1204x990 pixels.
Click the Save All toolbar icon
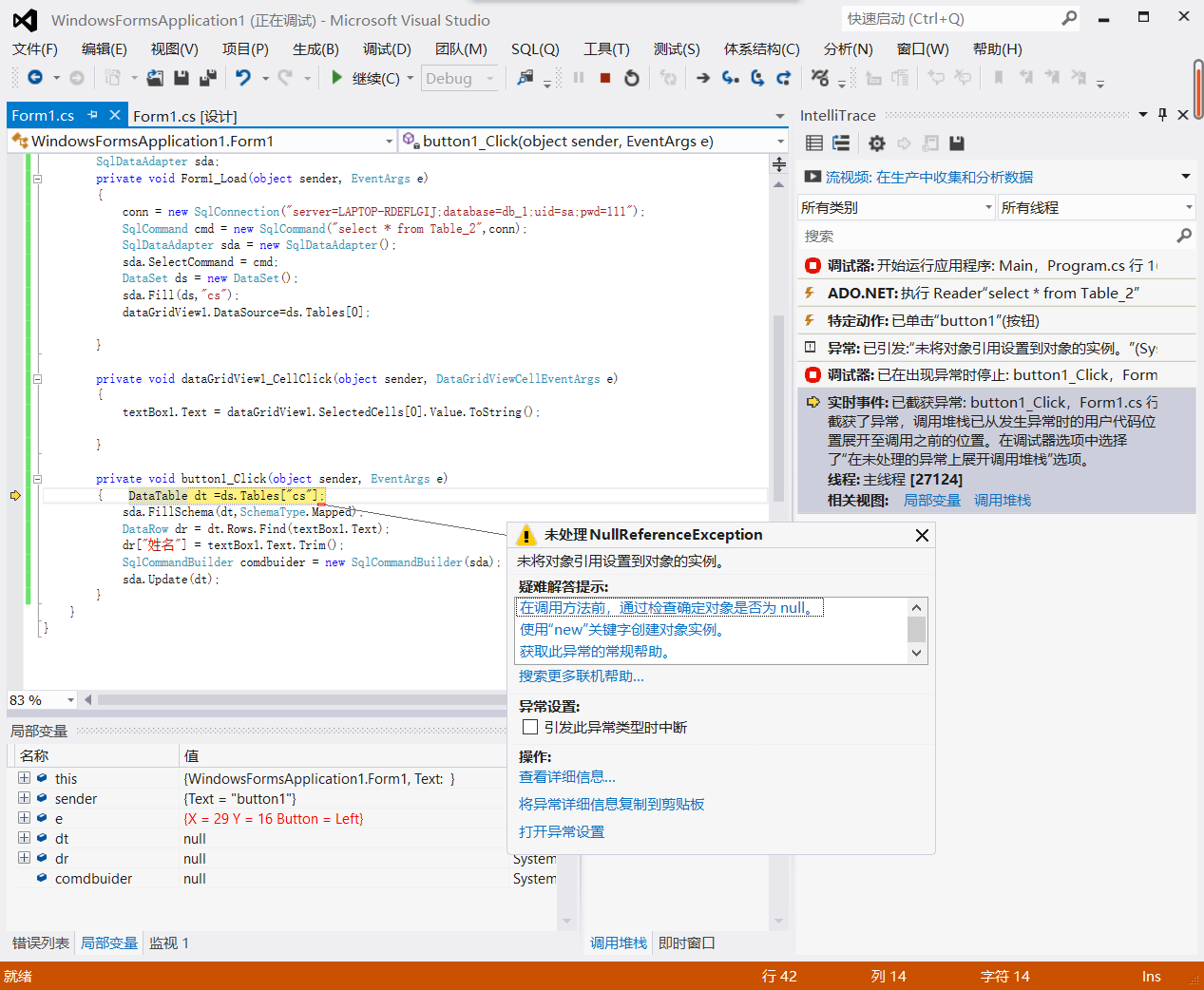[x=208, y=78]
